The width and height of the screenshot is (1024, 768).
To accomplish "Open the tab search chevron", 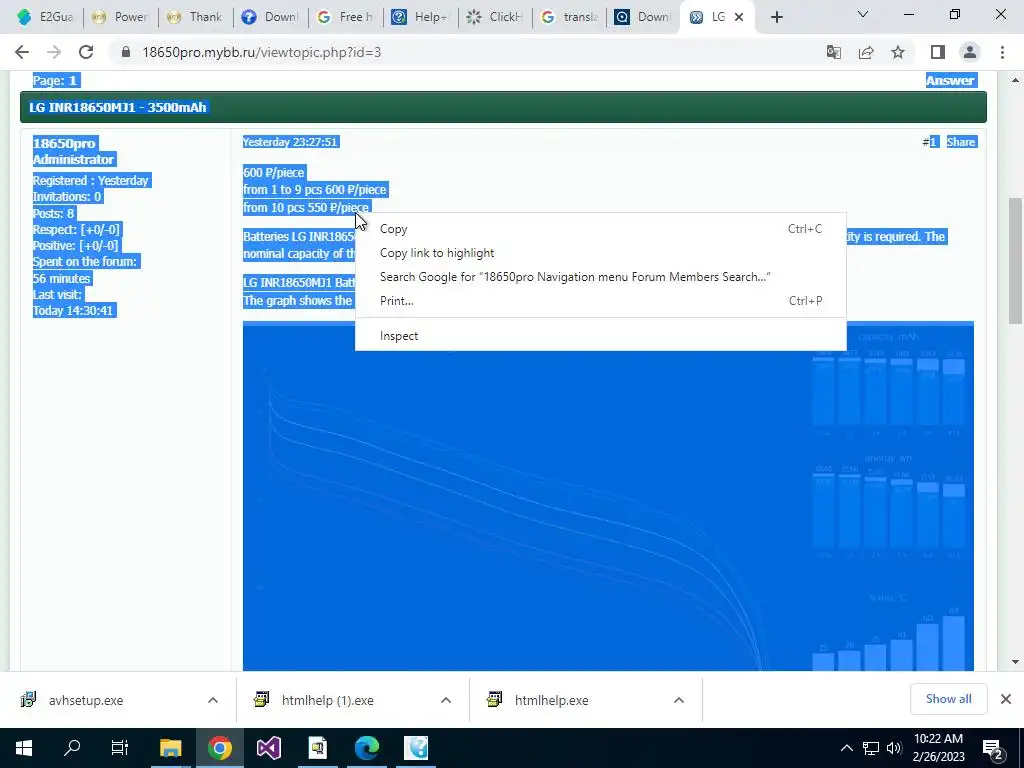I will click(x=863, y=14).
